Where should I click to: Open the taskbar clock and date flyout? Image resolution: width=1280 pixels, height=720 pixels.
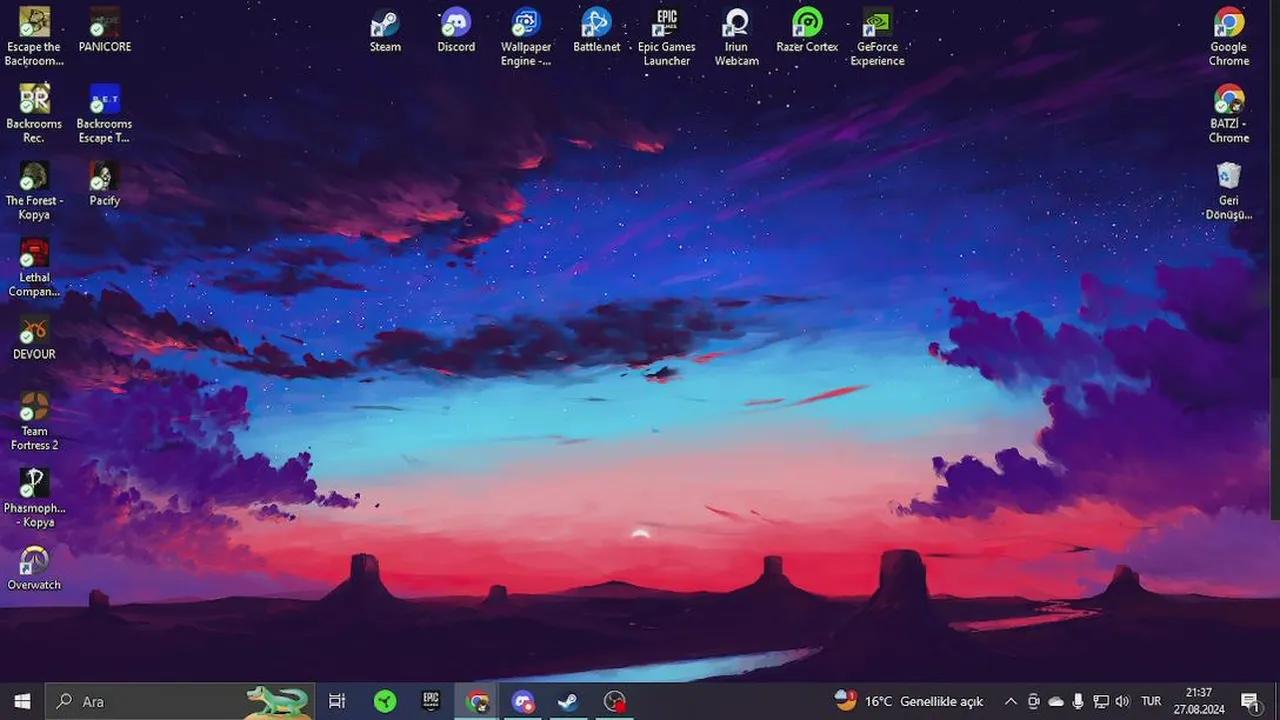(x=1198, y=701)
